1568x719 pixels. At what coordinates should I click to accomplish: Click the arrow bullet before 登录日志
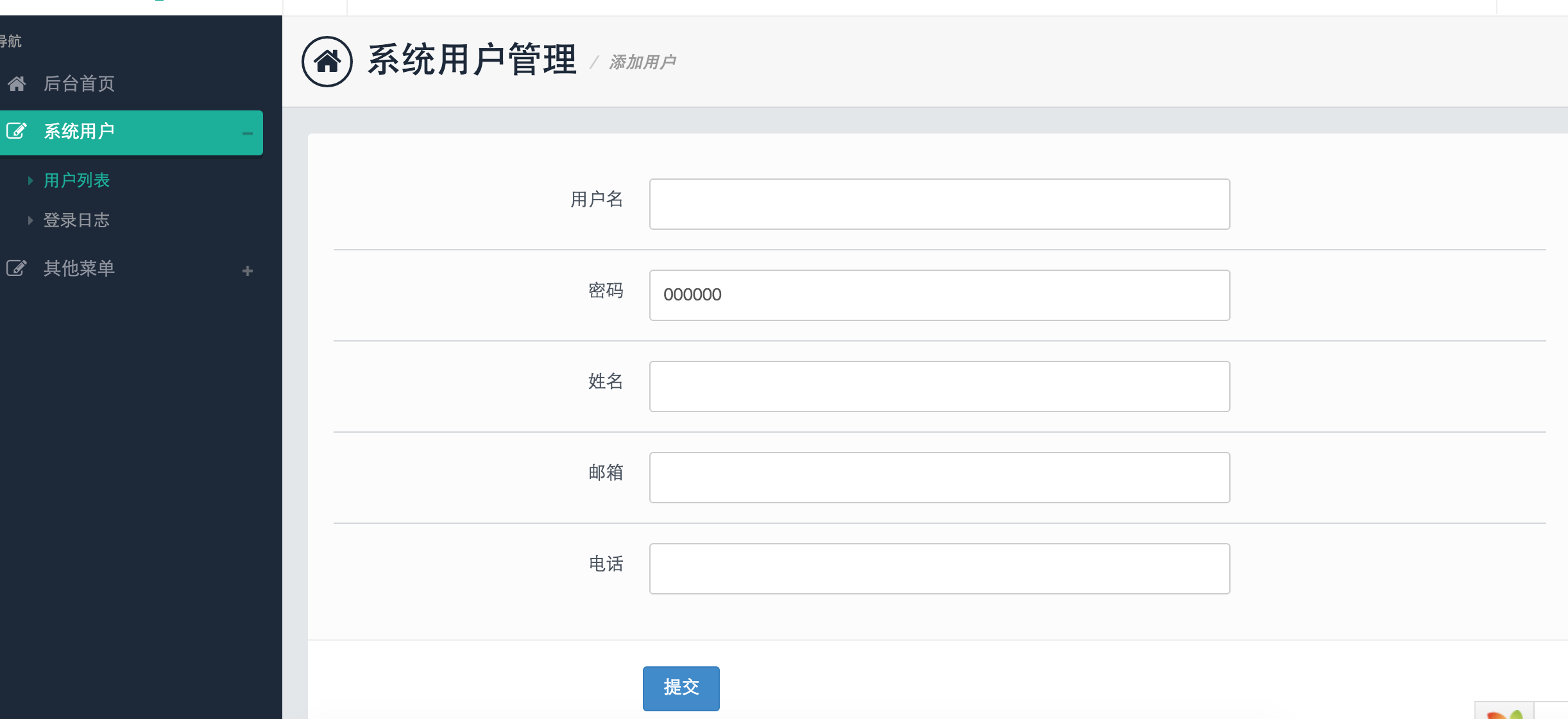pyautogui.click(x=30, y=220)
